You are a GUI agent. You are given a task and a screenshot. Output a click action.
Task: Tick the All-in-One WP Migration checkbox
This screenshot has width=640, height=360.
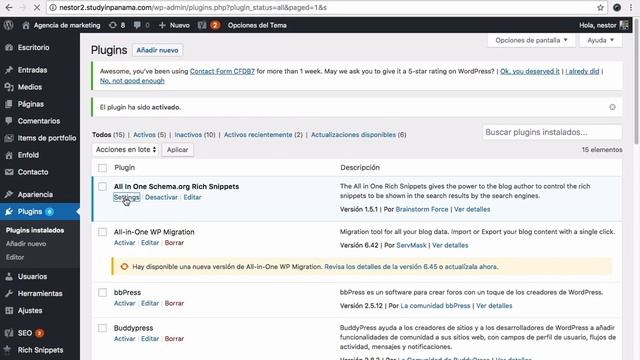pos(102,232)
